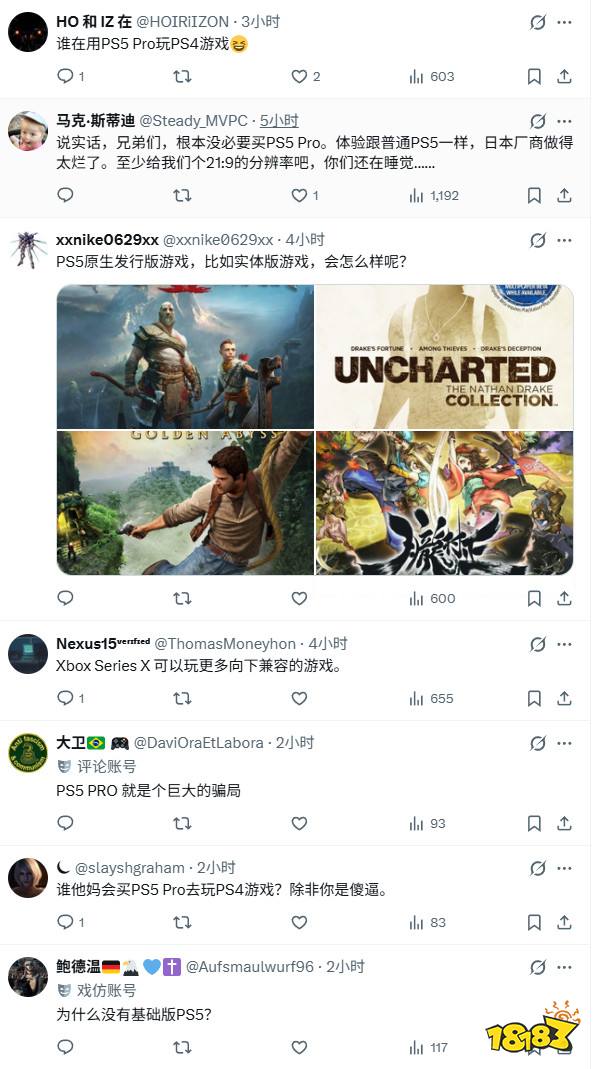Open the @DaviOraEtLabora profile handle
593x1069 pixels.
198,742
